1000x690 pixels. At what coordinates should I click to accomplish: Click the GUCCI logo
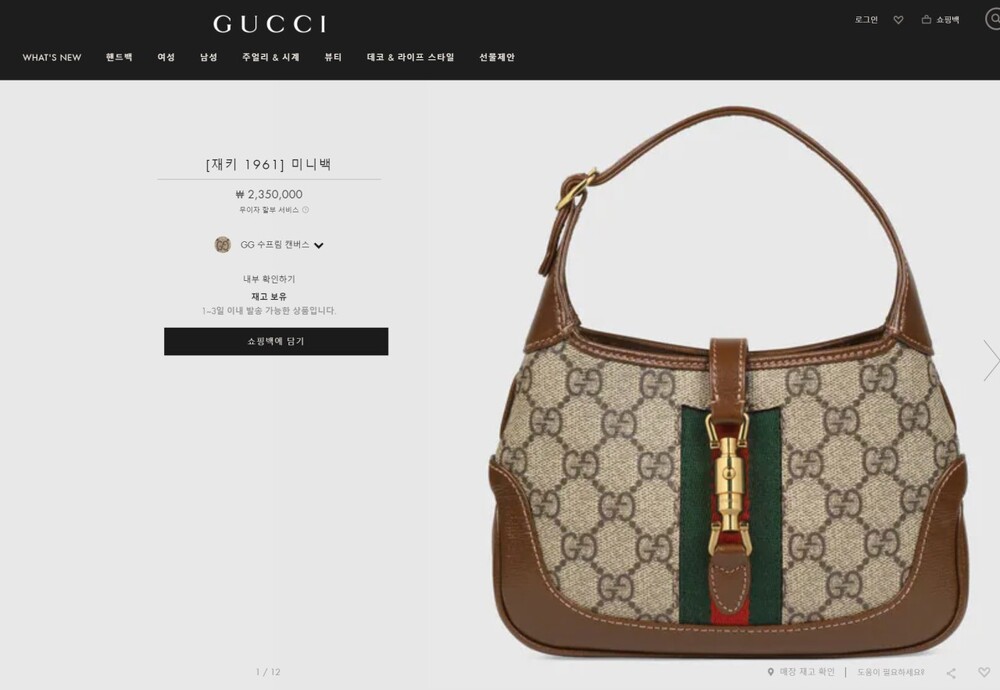[x=270, y=24]
